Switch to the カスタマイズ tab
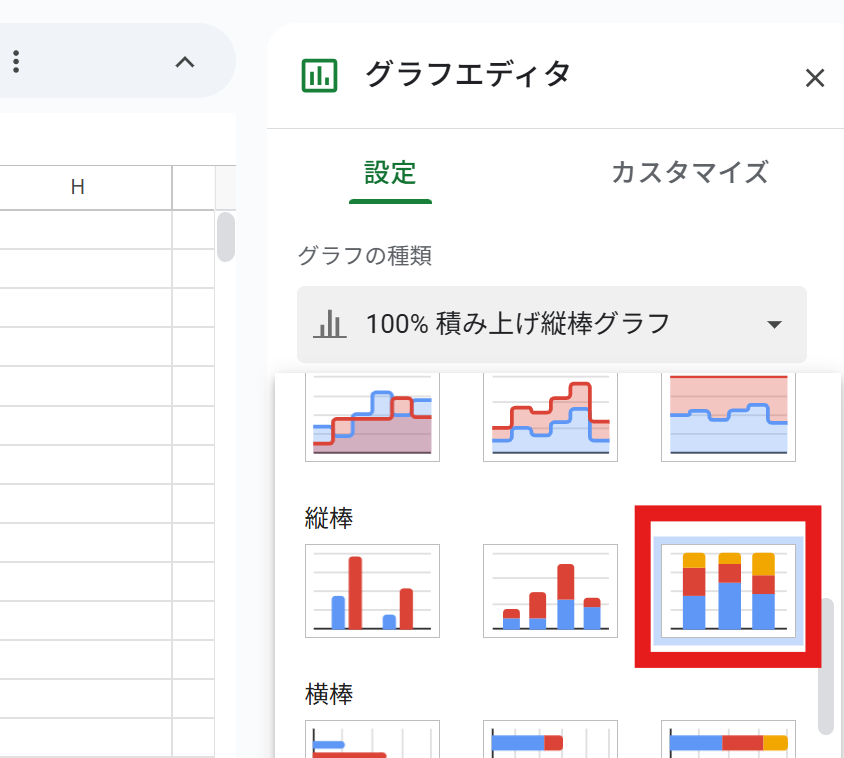844x758 pixels. click(689, 173)
